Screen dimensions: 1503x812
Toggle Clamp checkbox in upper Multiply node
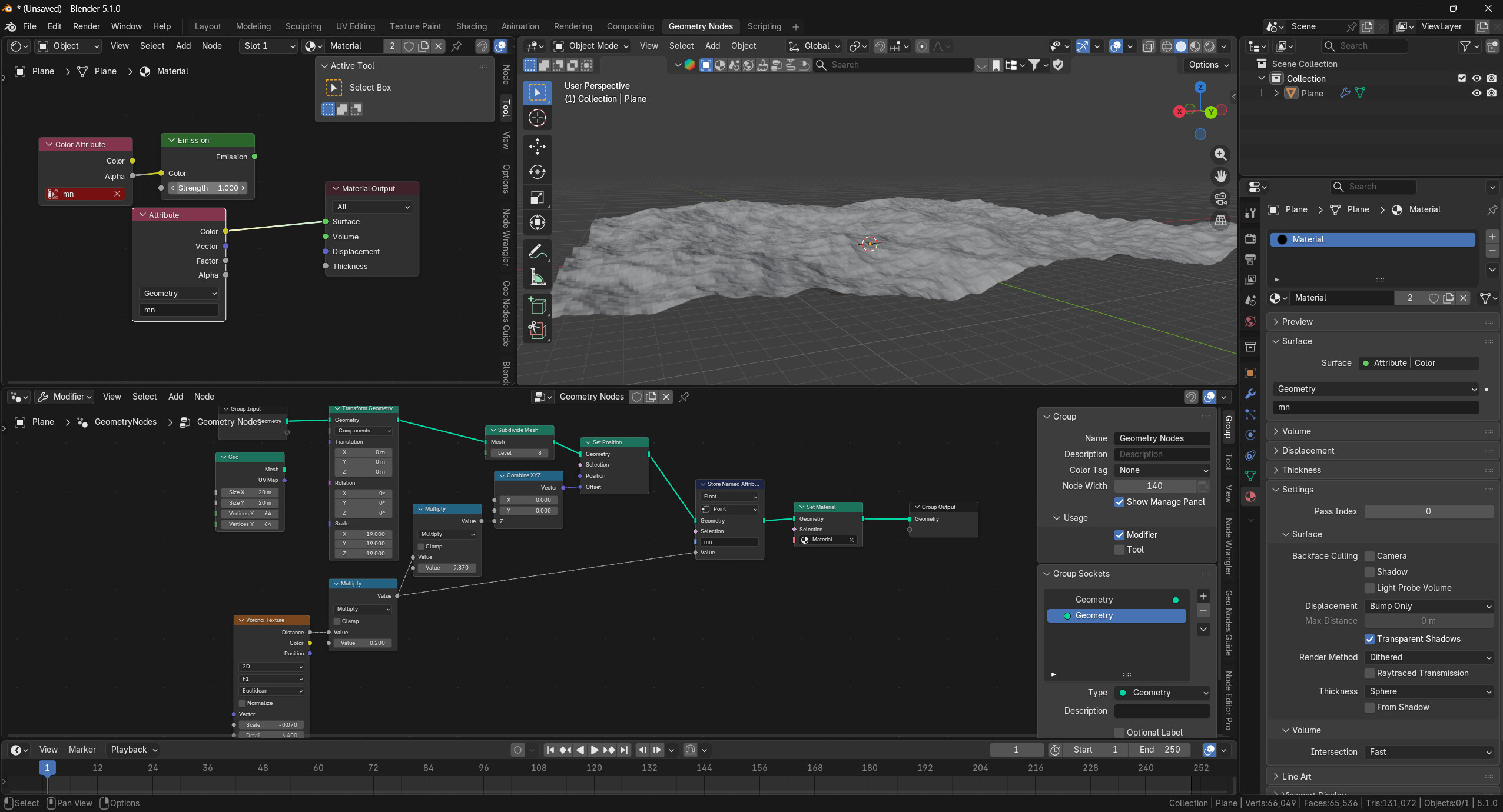coord(421,547)
